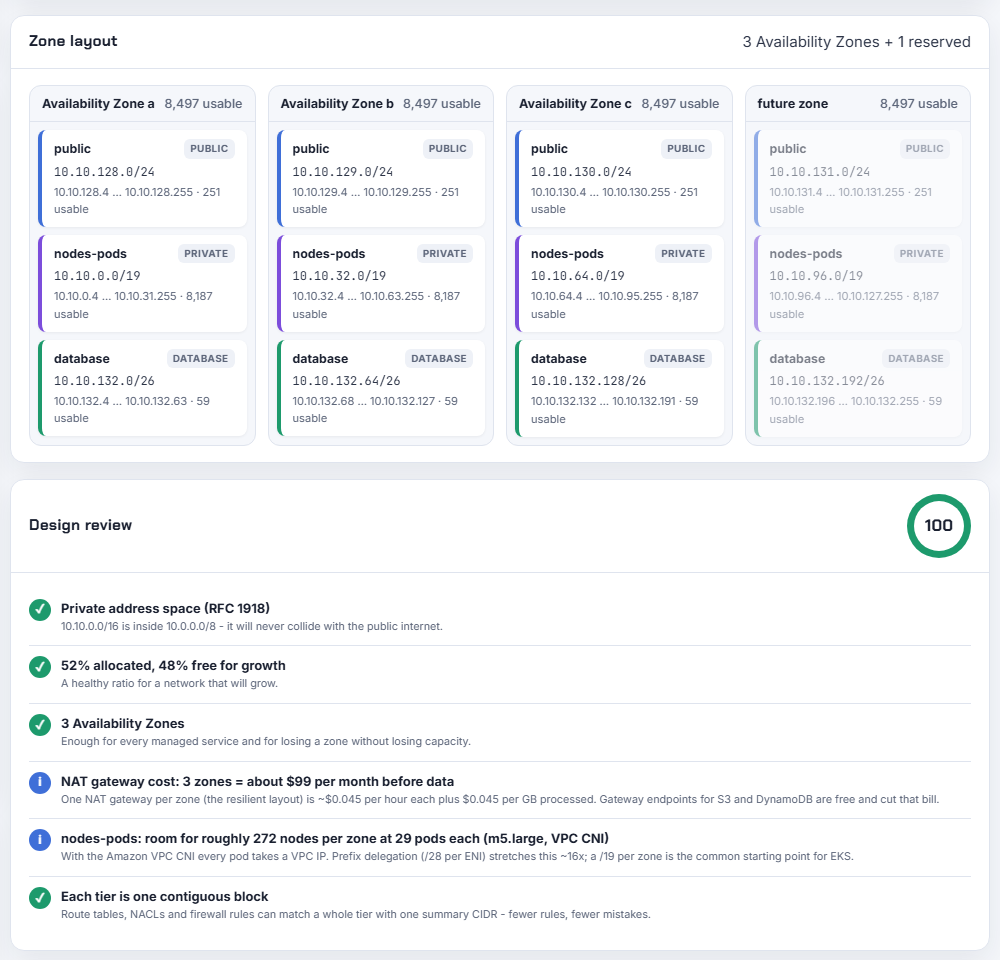The image size is (1000, 960).
Task: Click CIDR text 10.10.132.192/26
Action: coord(827,381)
